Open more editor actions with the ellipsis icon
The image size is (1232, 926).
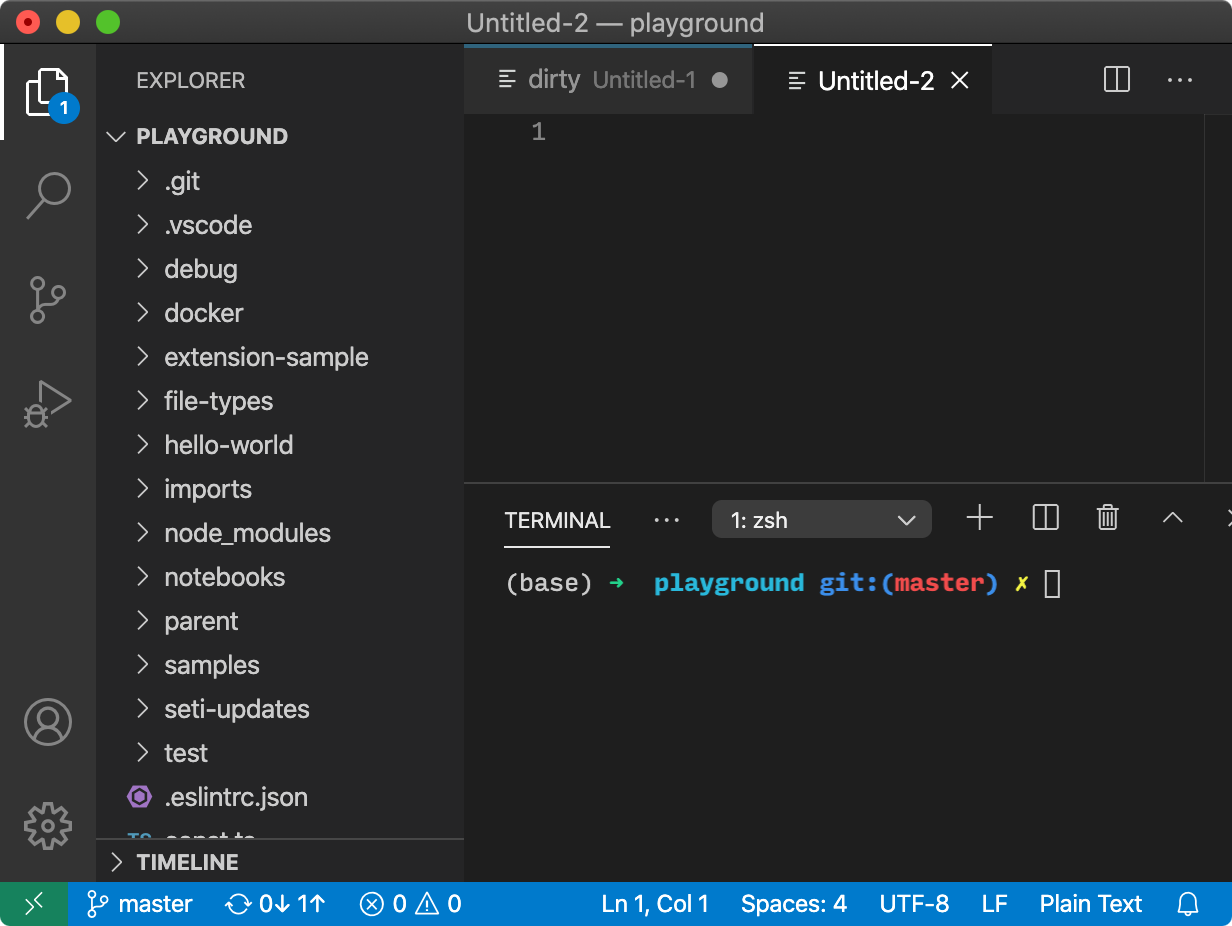pos(1180,80)
